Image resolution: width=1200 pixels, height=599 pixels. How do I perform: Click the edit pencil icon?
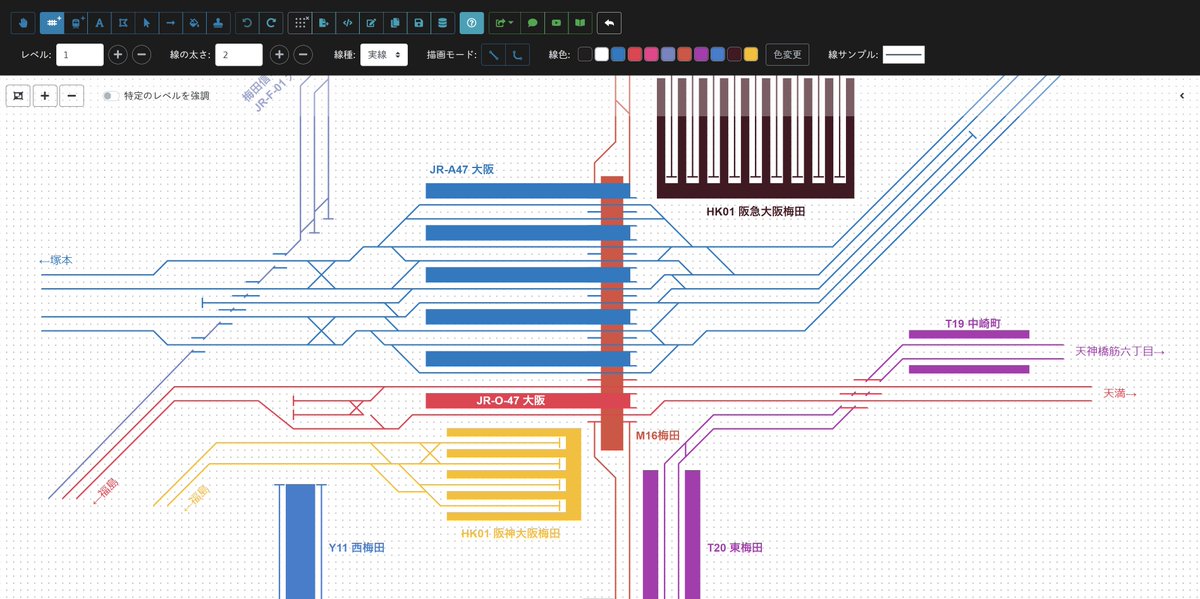click(372, 22)
